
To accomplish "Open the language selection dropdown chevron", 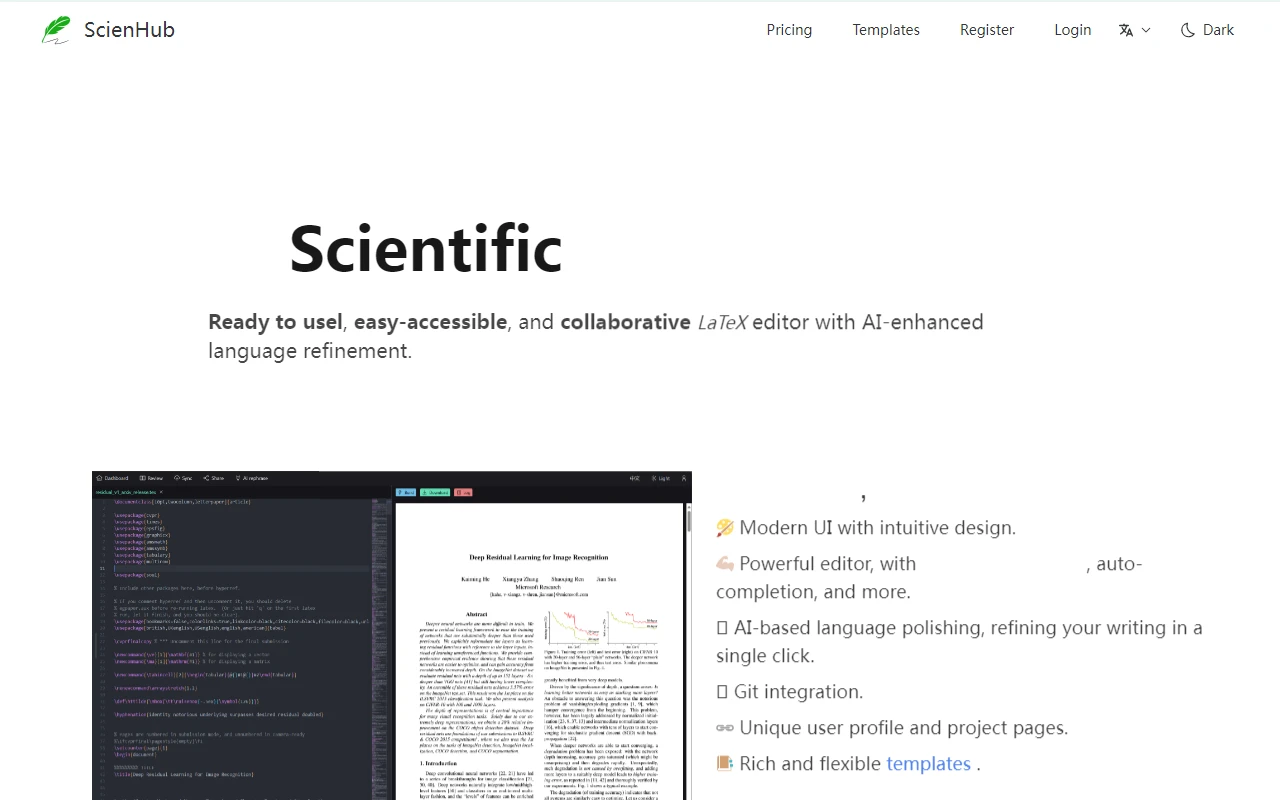I will 1146,30.
